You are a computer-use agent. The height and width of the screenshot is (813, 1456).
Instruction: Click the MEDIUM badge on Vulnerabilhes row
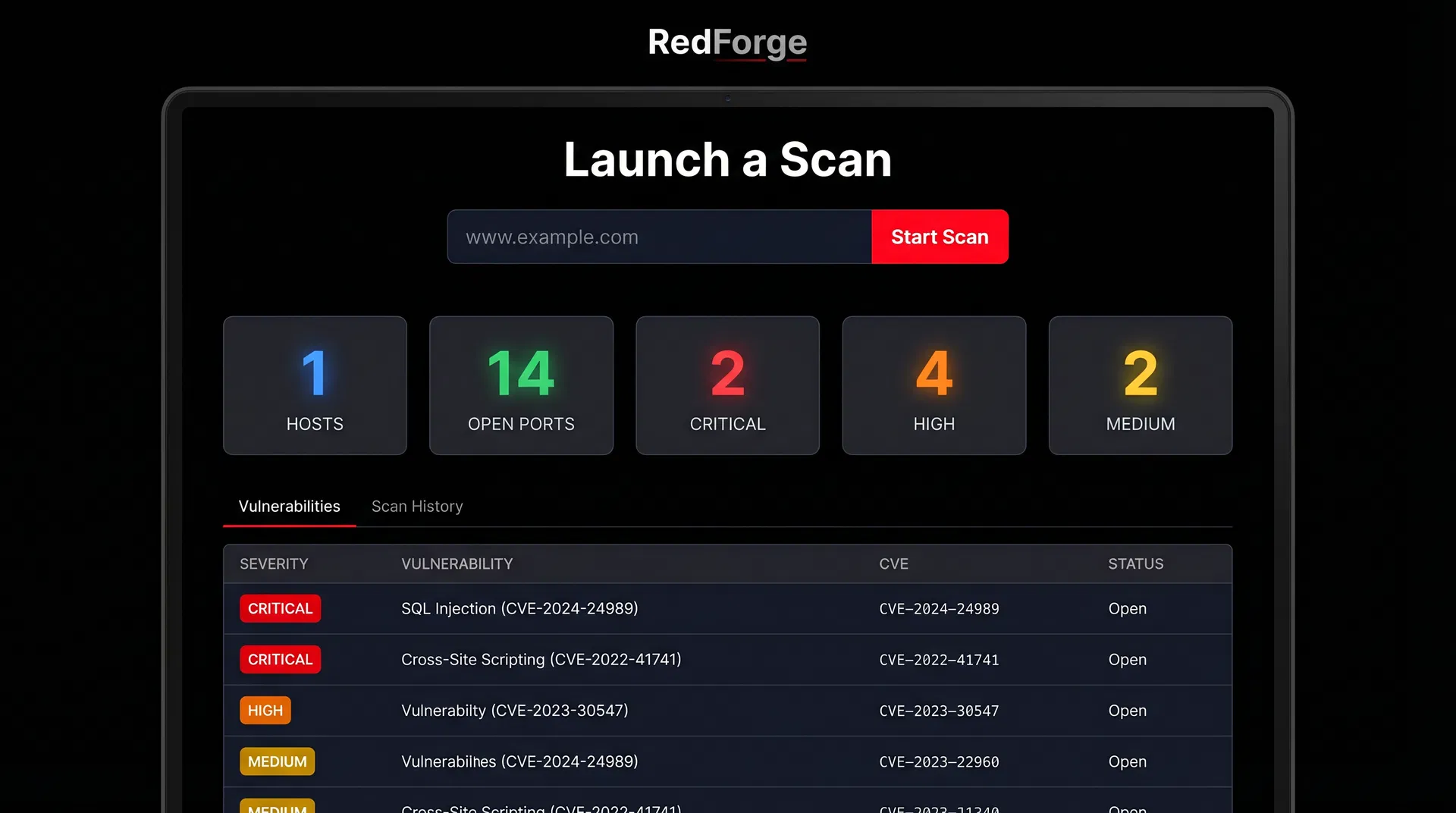point(277,761)
